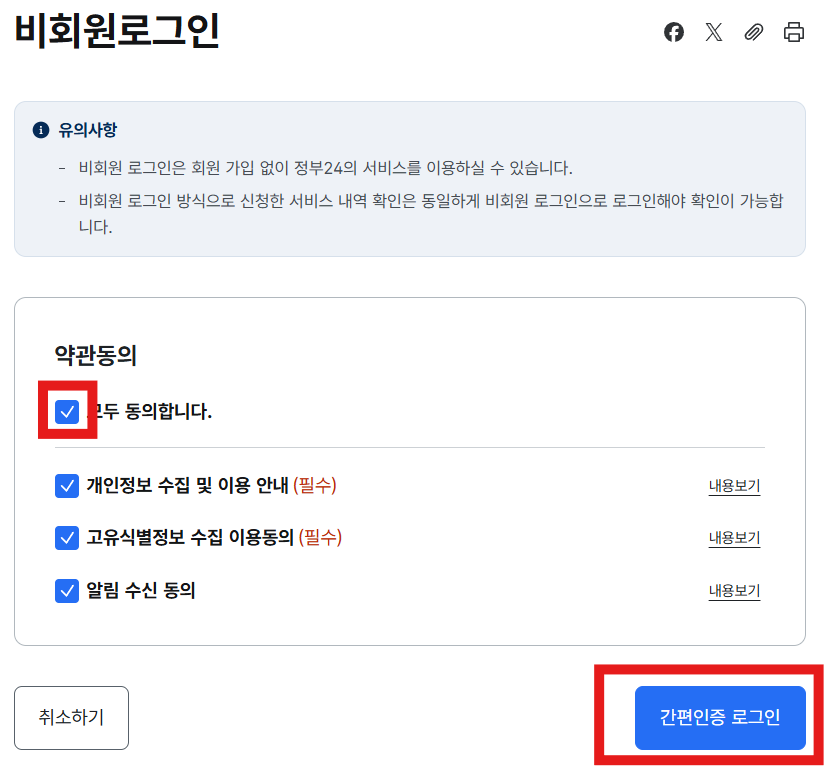Viewport: 826px width, 766px height.
Task: Print page using printer icon
Action: pos(794,32)
